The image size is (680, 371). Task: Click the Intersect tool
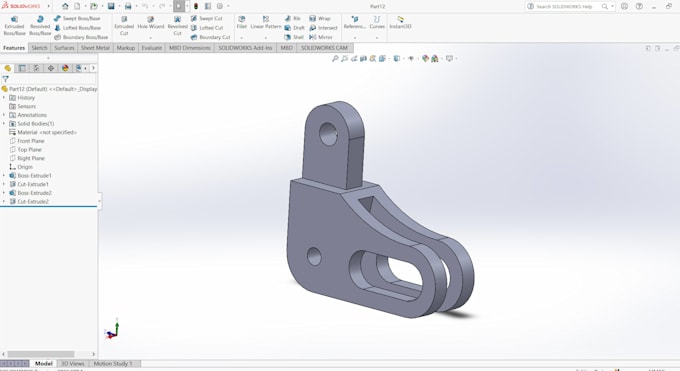[x=323, y=28]
